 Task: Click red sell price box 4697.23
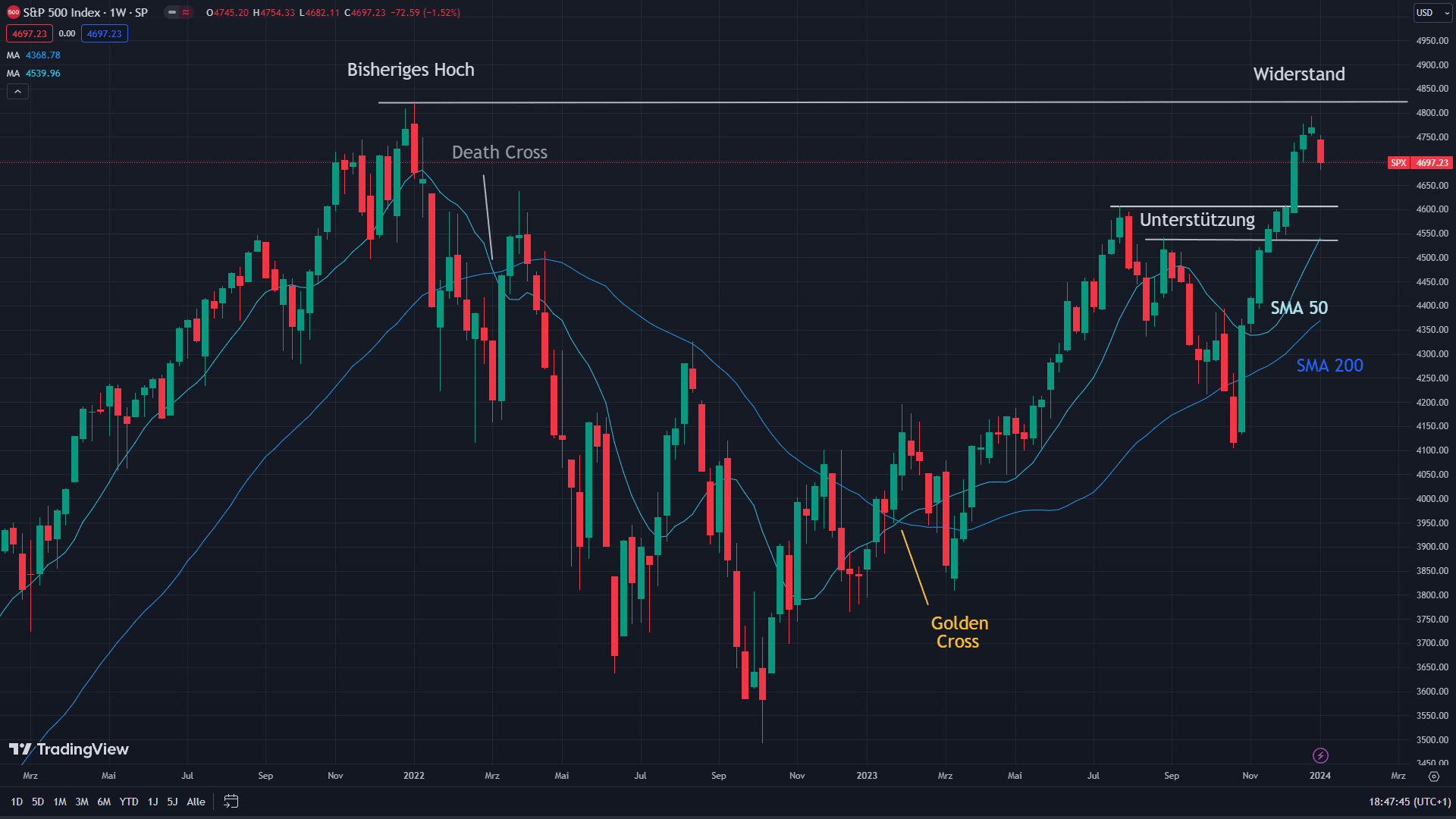30,34
